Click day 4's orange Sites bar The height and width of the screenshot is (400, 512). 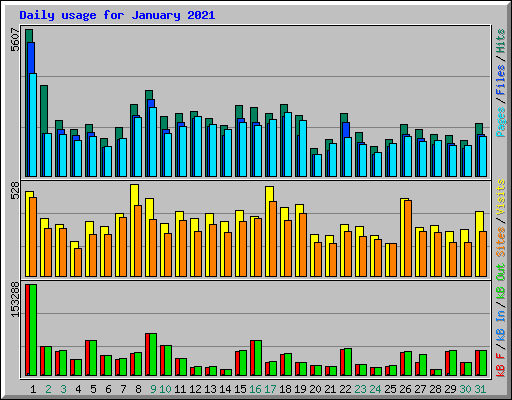78,262
